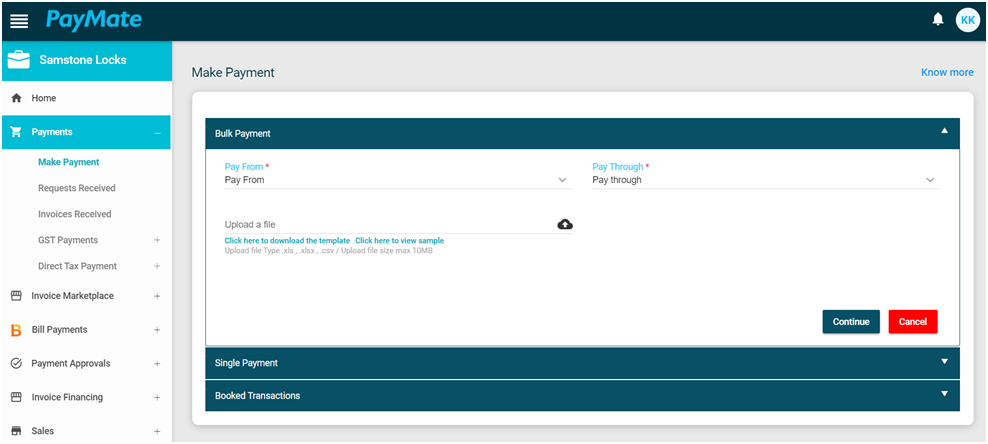
Task: Open Invoices Received page
Action: point(74,214)
